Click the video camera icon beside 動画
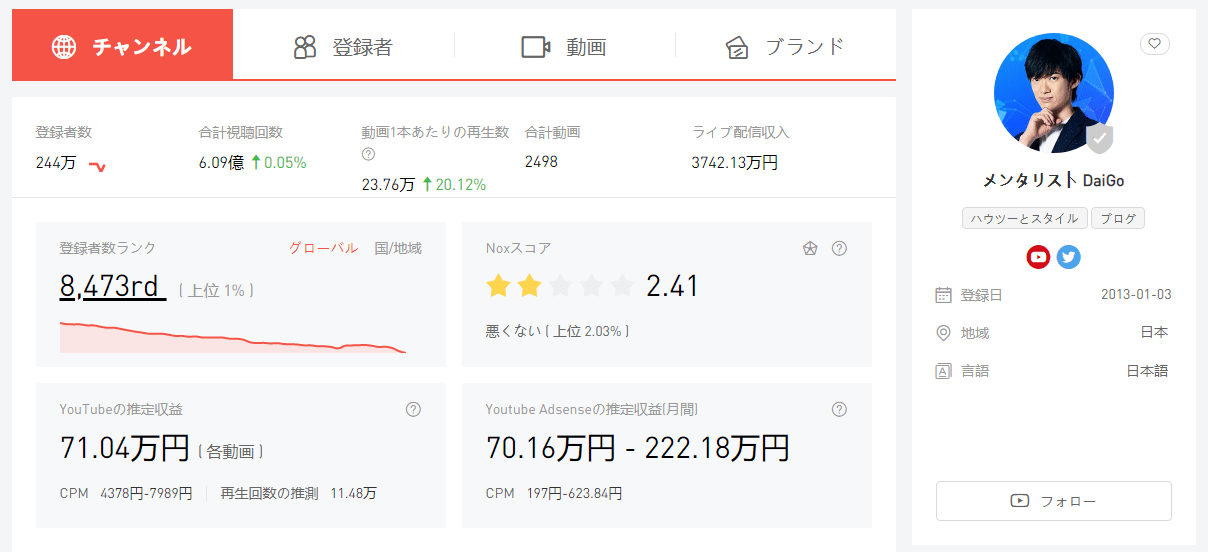 tap(536, 47)
